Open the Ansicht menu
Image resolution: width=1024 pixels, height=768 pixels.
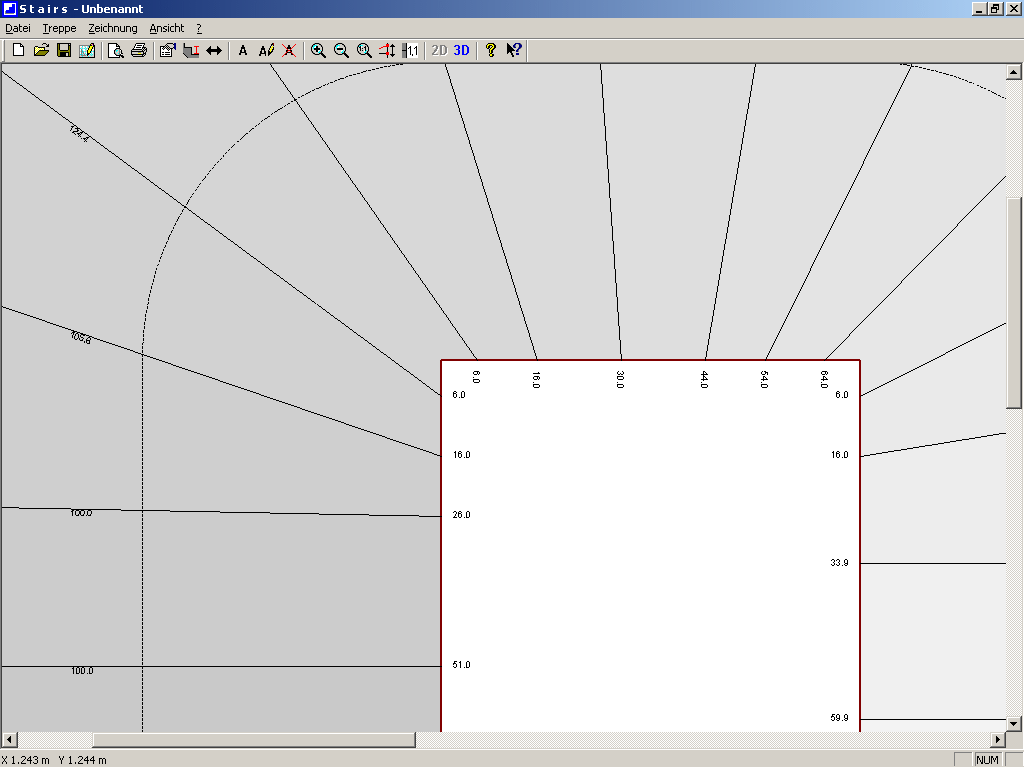click(167, 28)
